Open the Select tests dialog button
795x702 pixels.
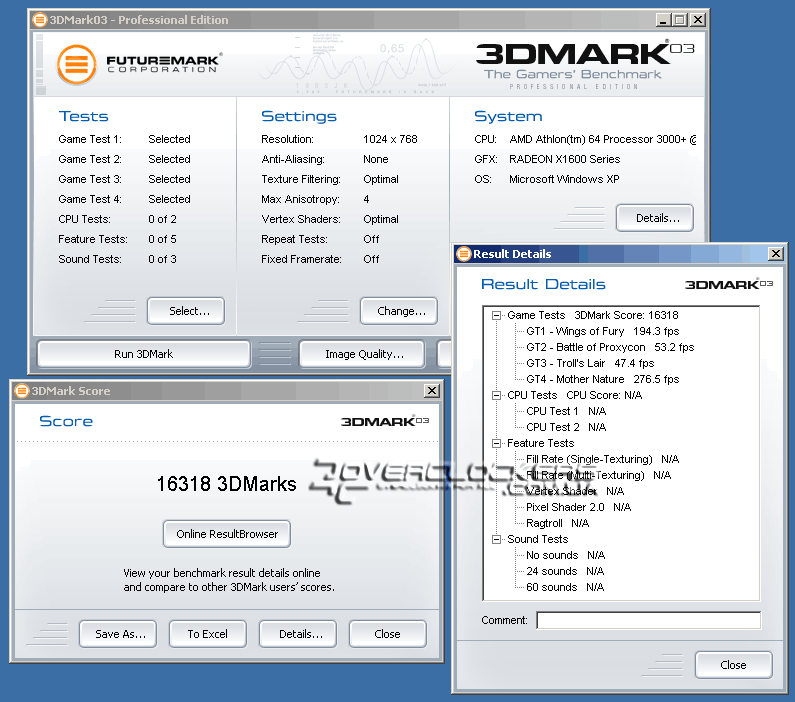(x=186, y=311)
